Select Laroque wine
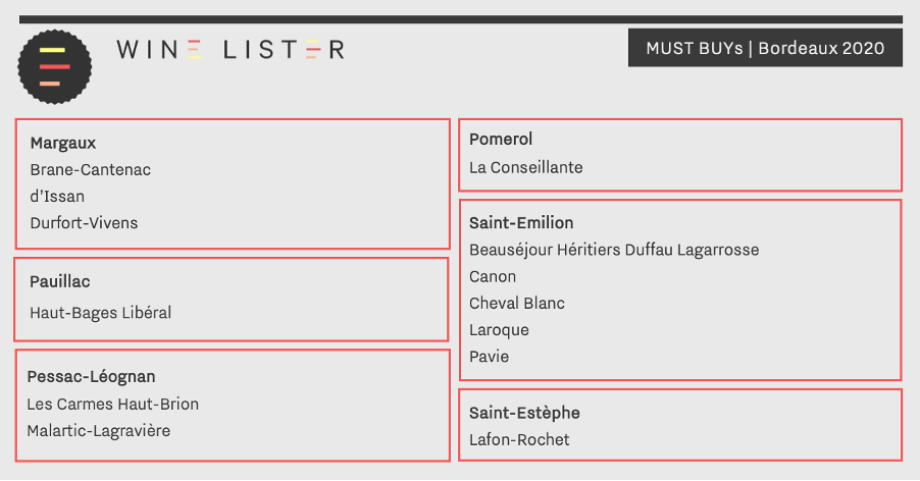 tap(499, 330)
